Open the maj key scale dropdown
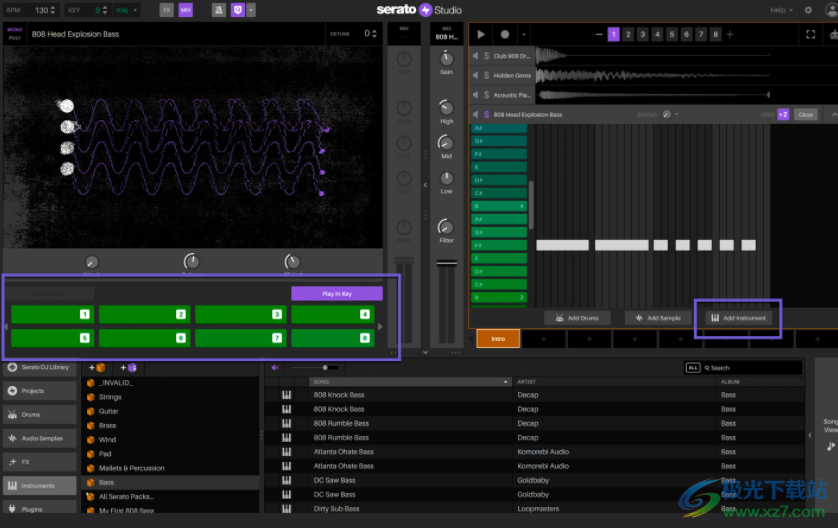The image size is (838, 528). (x=127, y=10)
